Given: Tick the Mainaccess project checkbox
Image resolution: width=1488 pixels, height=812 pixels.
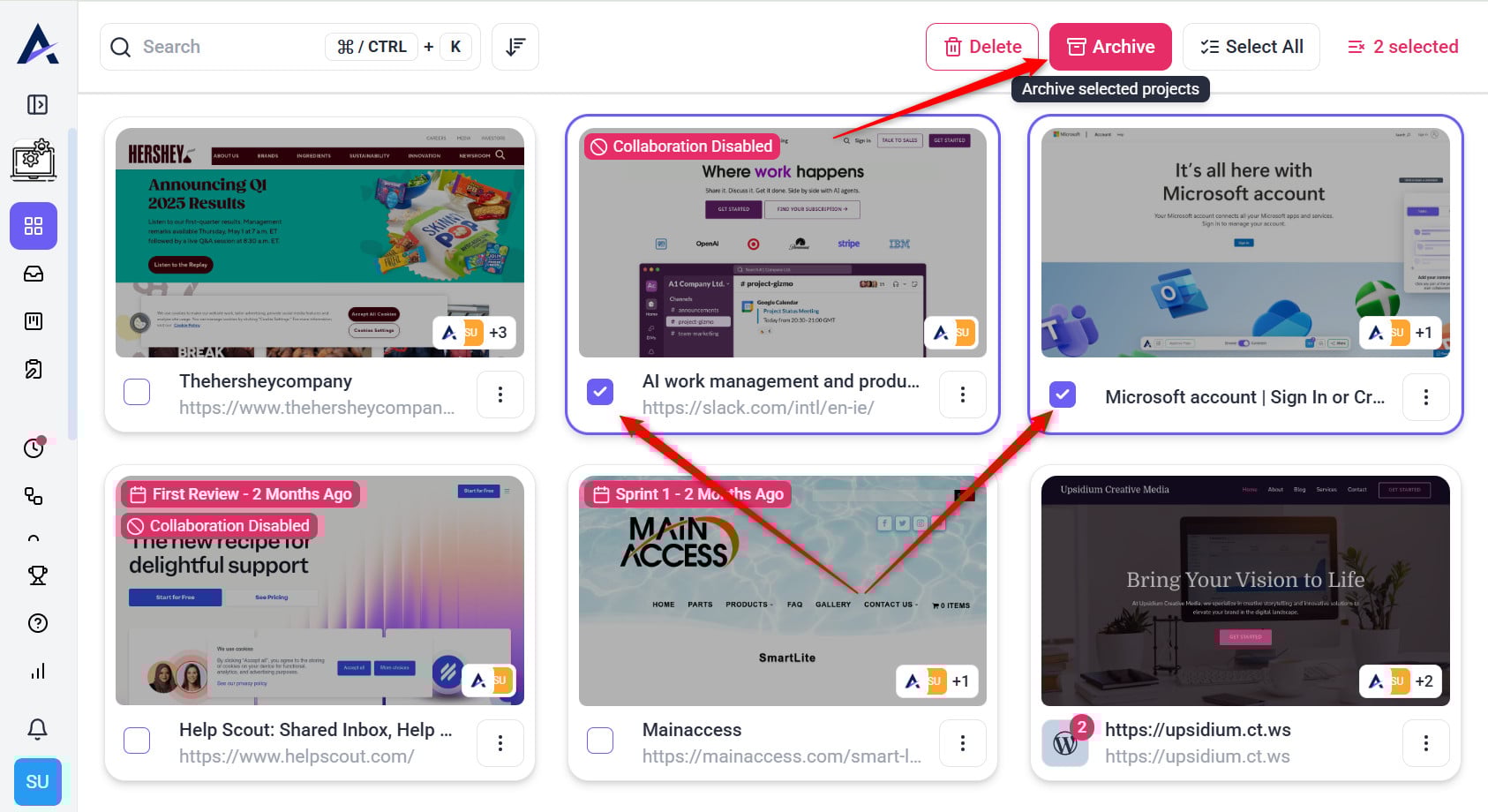Looking at the screenshot, I should click(x=600, y=741).
